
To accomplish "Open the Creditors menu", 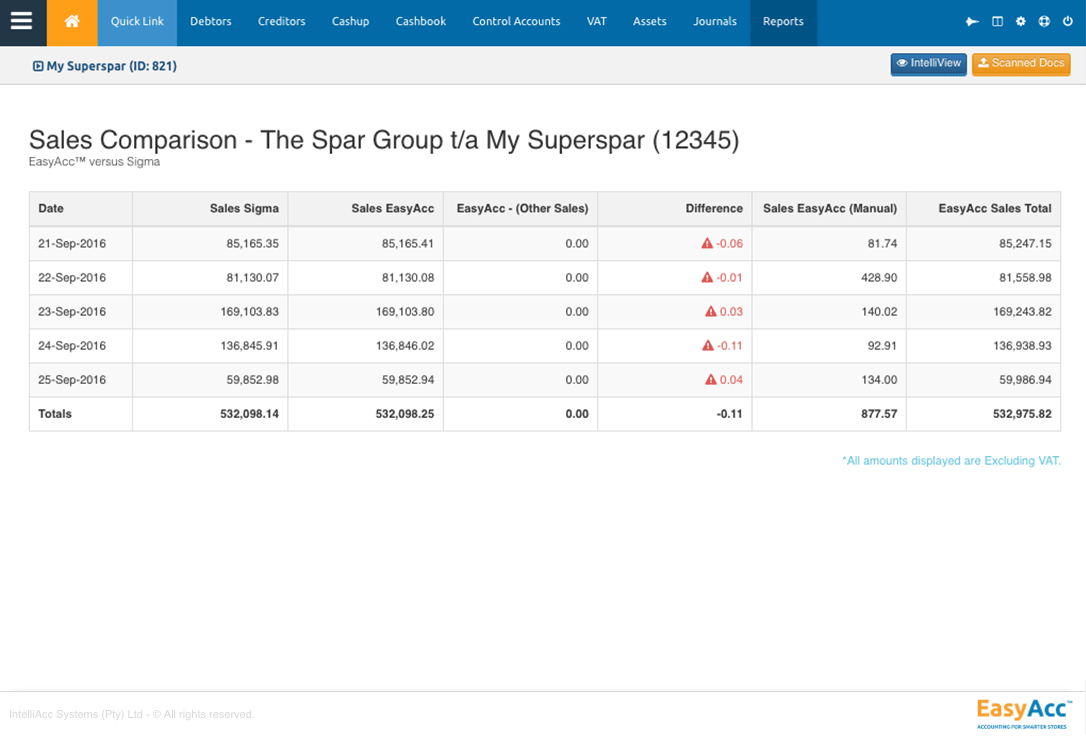I will [281, 21].
